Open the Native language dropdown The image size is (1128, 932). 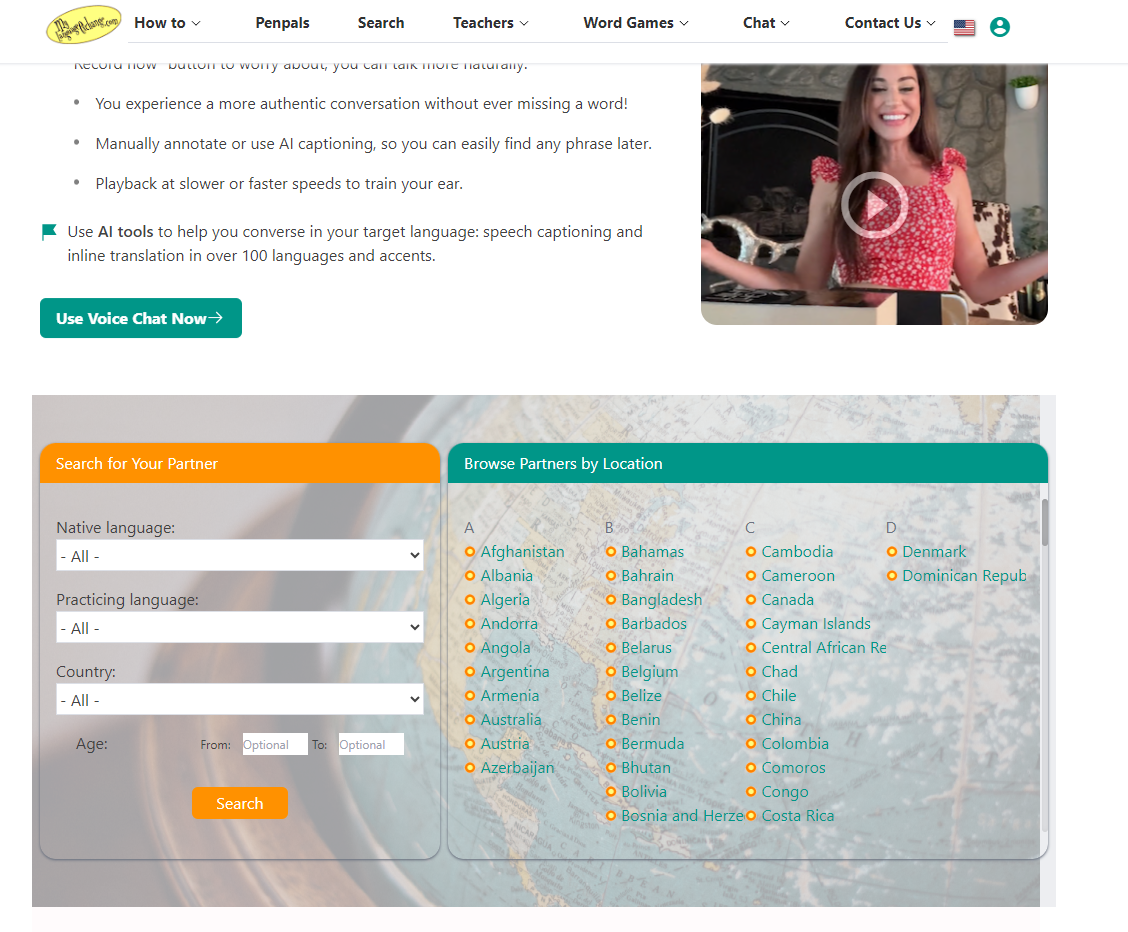click(x=240, y=555)
